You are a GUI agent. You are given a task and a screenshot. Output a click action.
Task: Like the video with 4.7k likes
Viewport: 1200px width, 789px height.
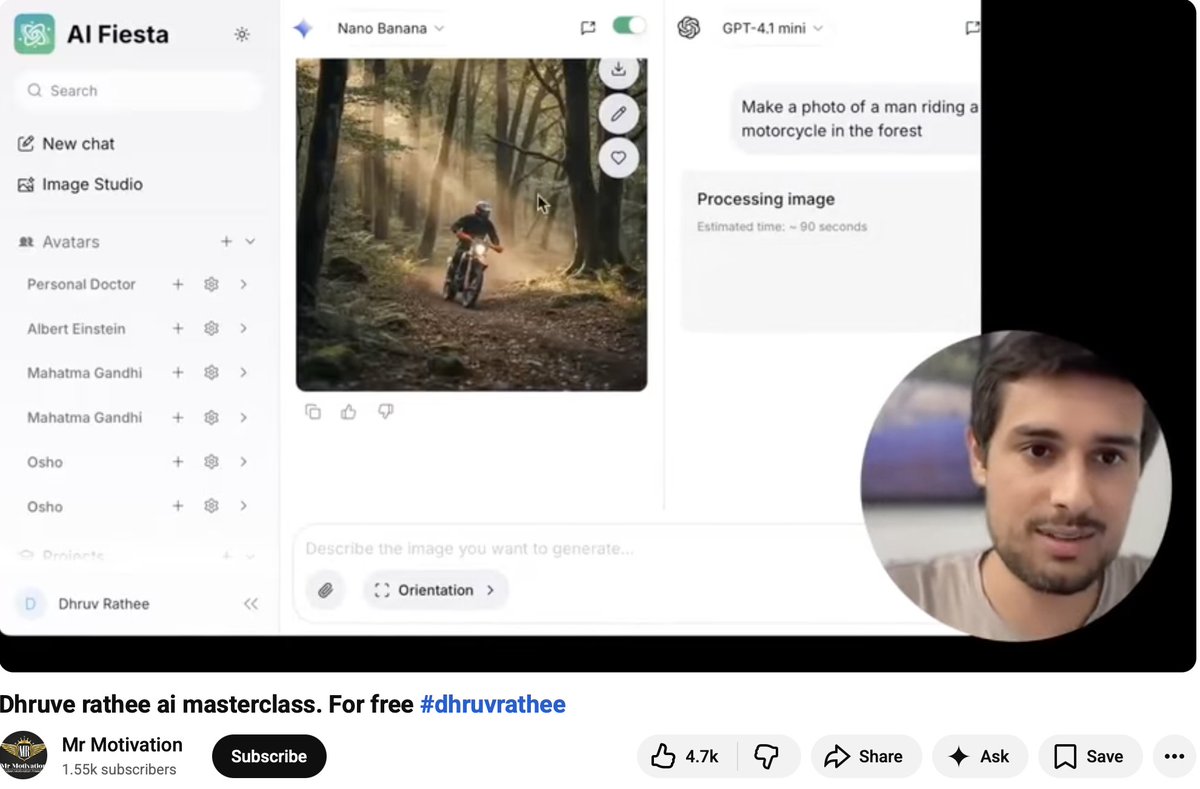(685, 757)
